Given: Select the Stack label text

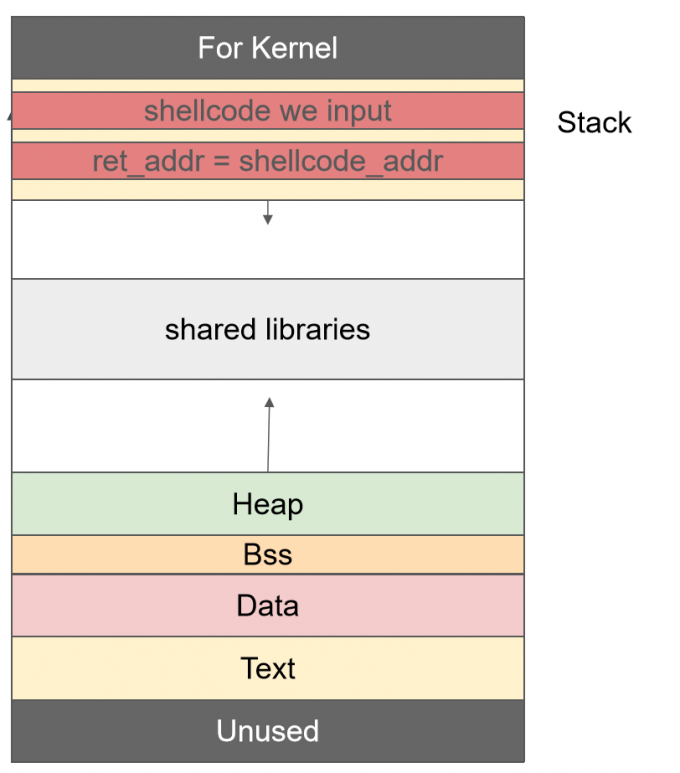Looking at the screenshot, I should (594, 122).
